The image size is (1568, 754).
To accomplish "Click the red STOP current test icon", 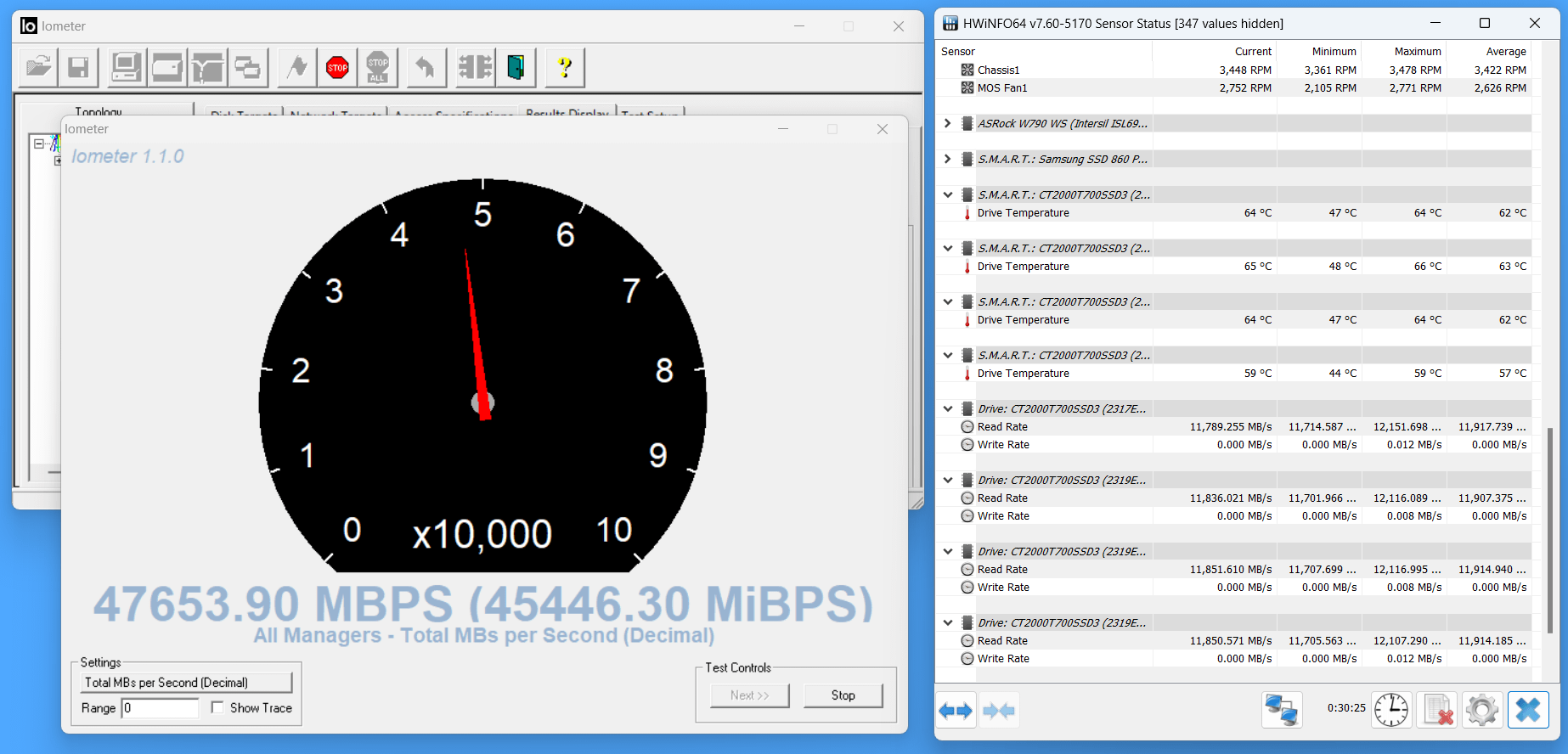I will (337, 66).
